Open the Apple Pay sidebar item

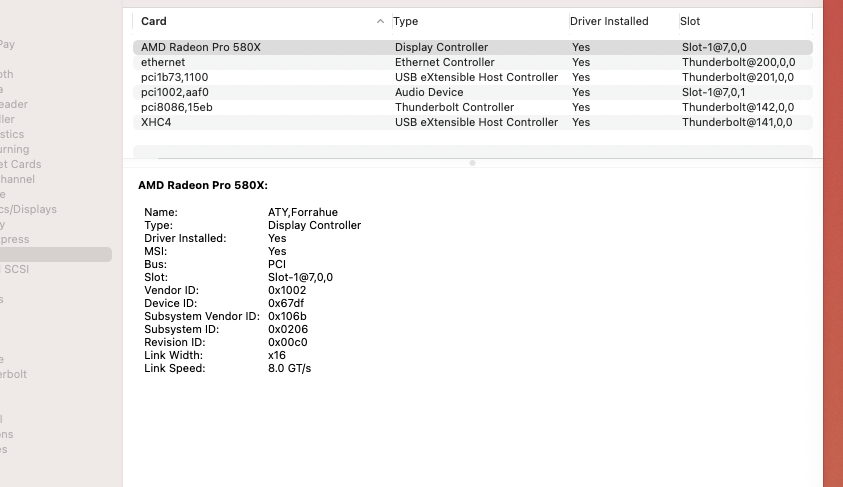(8, 45)
